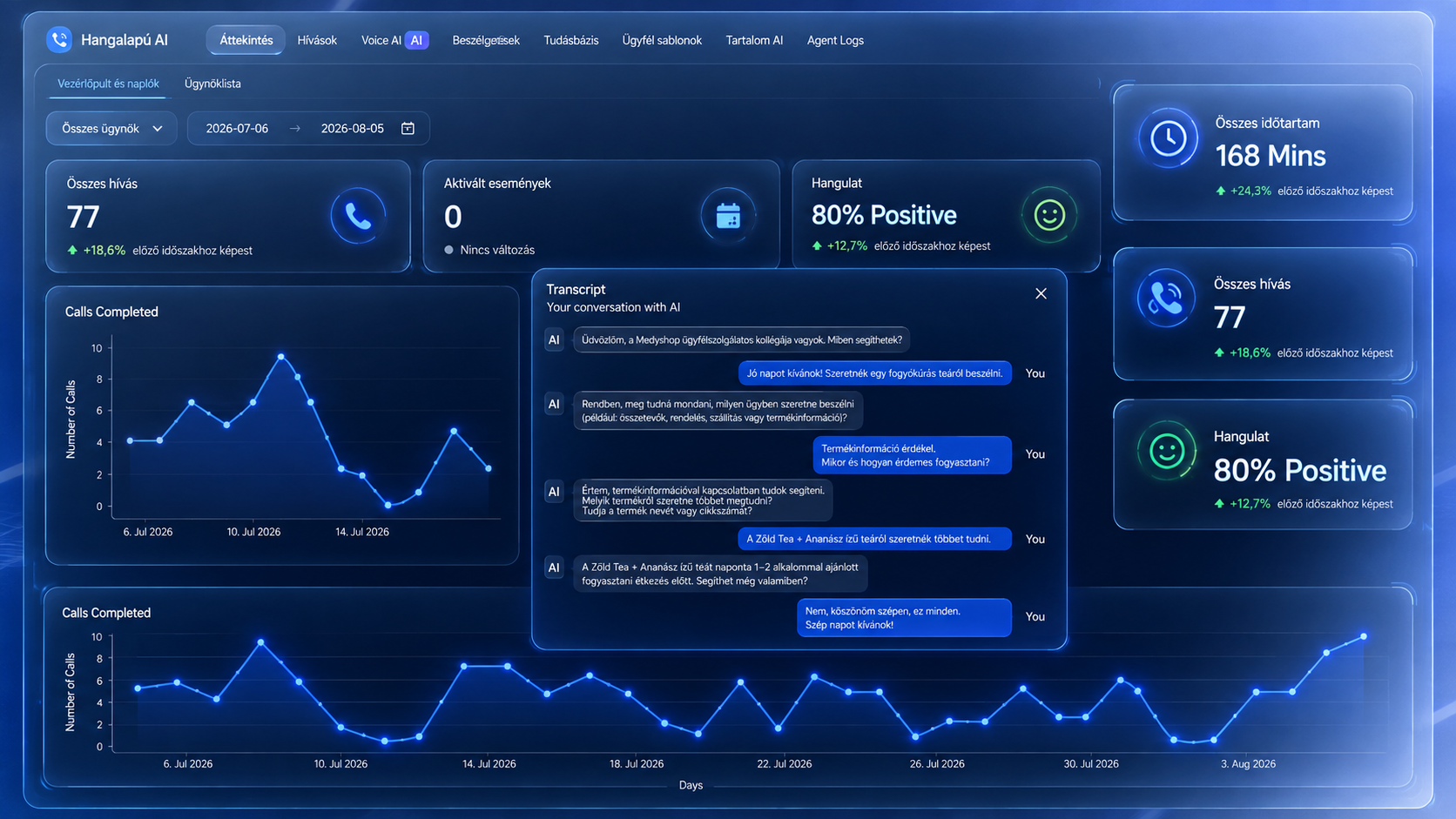Click the calendar icon in Aktivált események card
Viewport: 1456px width, 819px height.
[728, 216]
